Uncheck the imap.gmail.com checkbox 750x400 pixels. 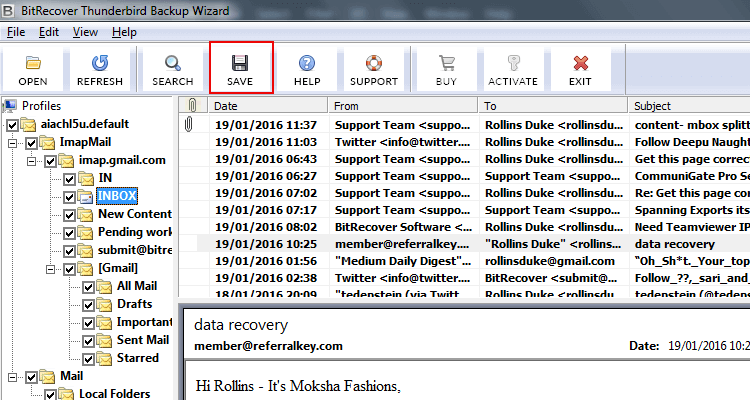pos(51,161)
